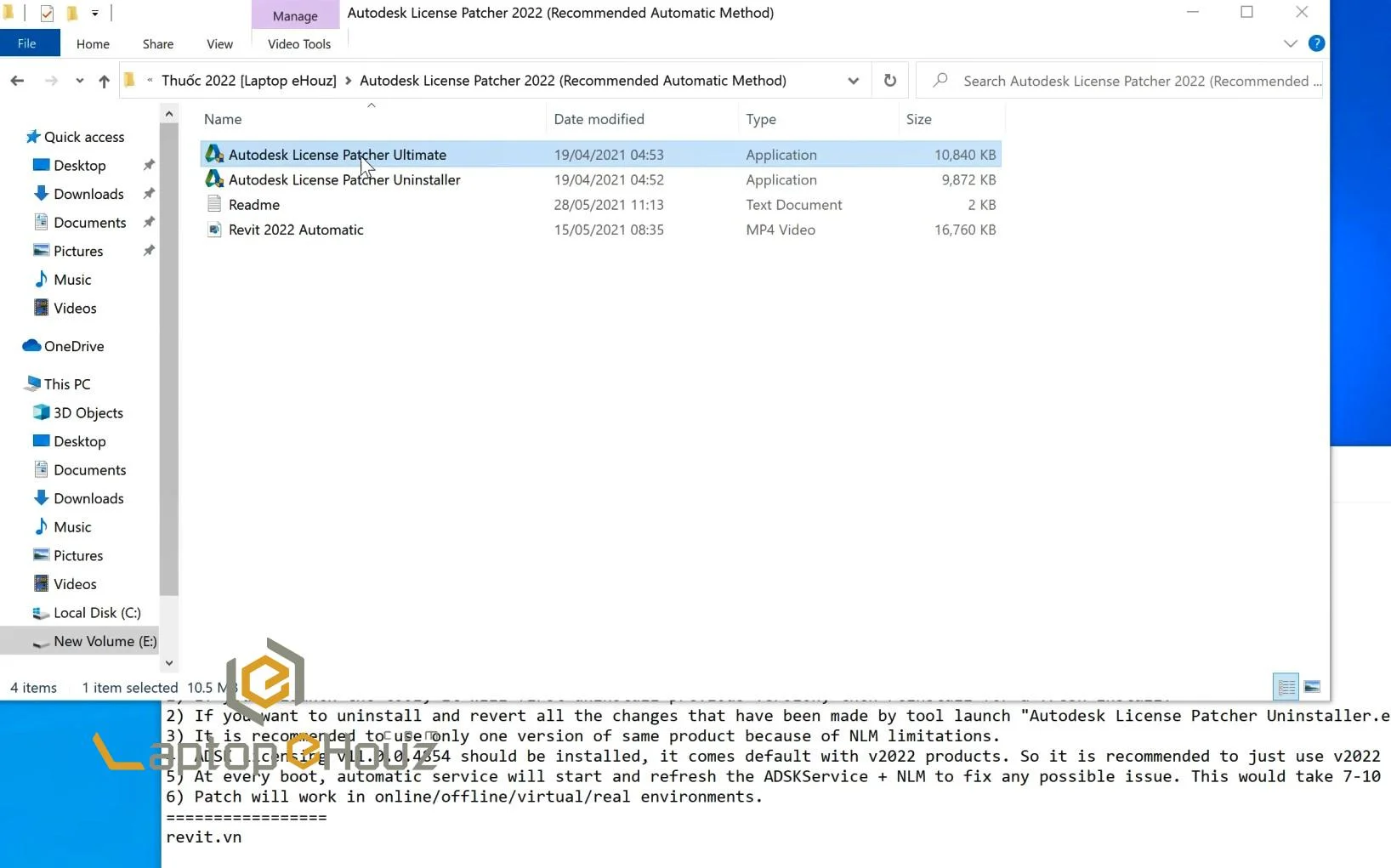Select the Revit 2022 Automatic video icon
Image resolution: width=1391 pixels, height=868 pixels.
(214, 230)
